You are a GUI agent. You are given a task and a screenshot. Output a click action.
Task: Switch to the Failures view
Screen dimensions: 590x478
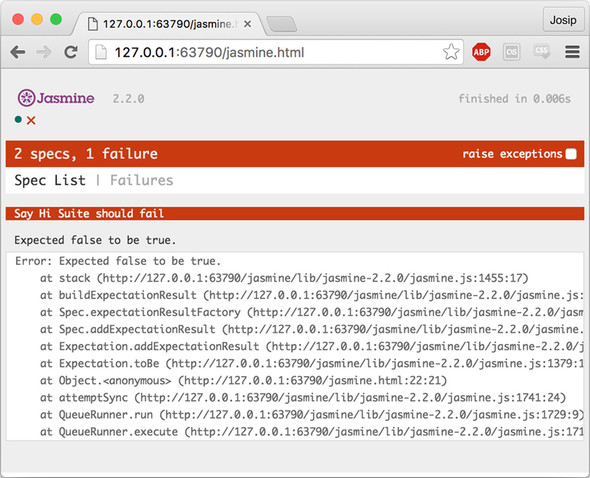pyautogui.click(x=141, y=180)
